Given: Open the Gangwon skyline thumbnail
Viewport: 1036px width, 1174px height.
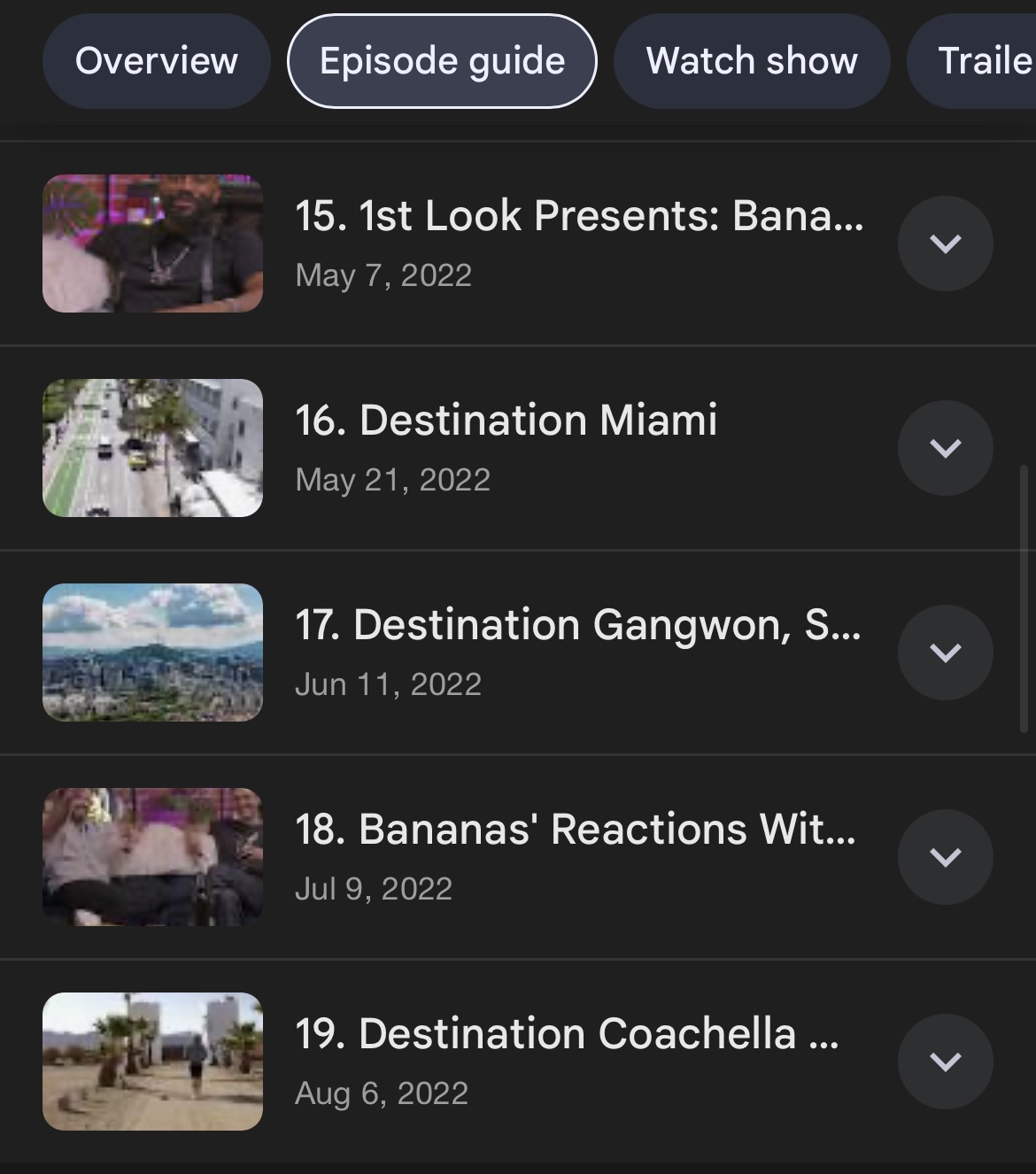Looking at the screenshot, I should pyautogui.click(x=152, y=653).
